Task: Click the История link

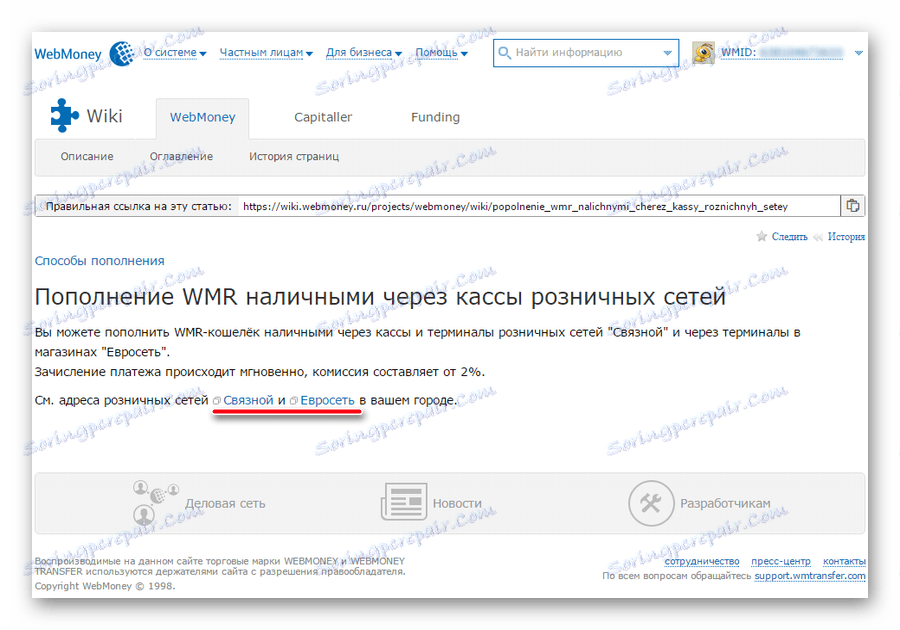Action: point(846,236)
